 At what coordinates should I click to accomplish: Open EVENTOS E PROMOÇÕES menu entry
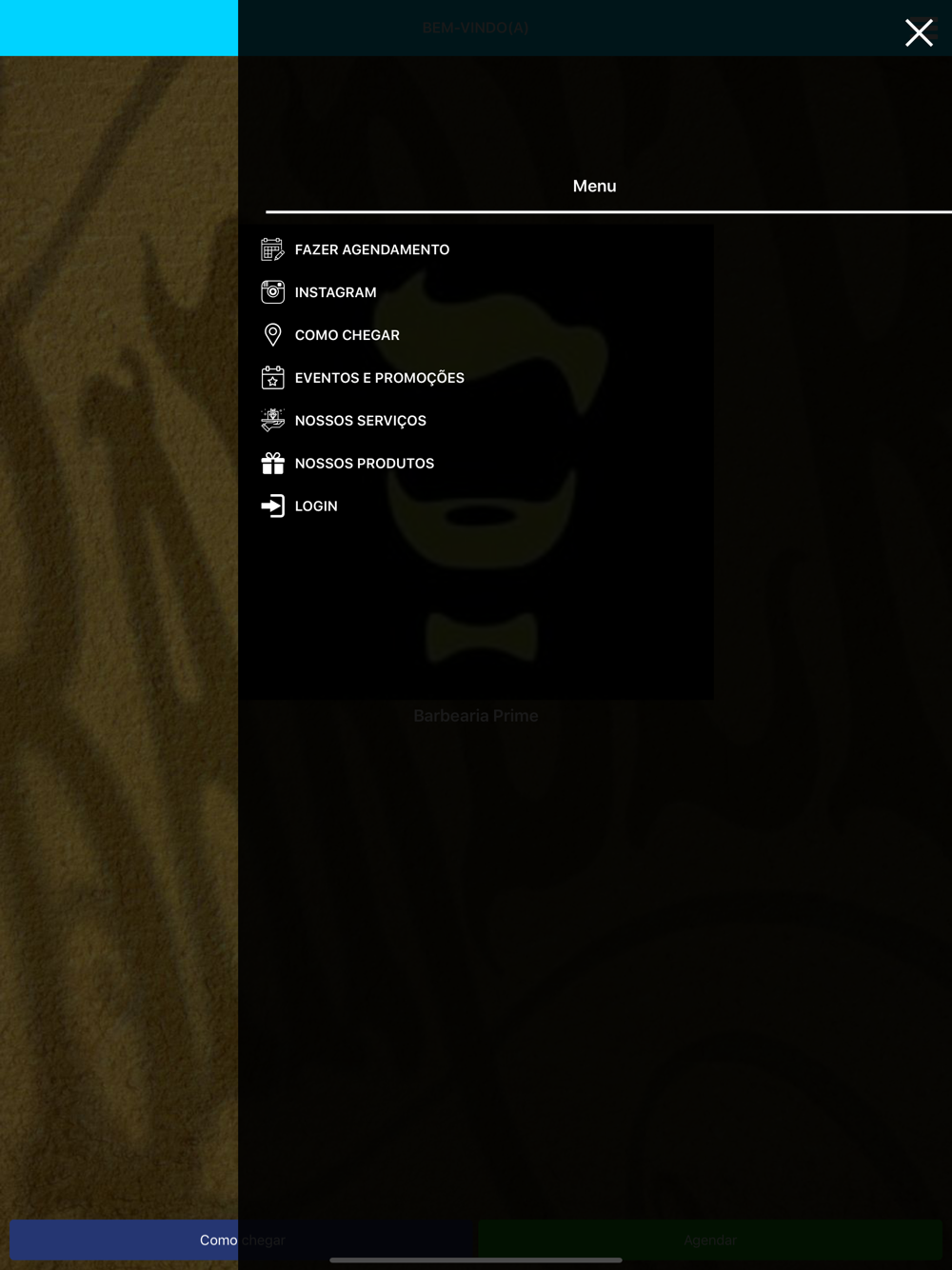point(380,378)
